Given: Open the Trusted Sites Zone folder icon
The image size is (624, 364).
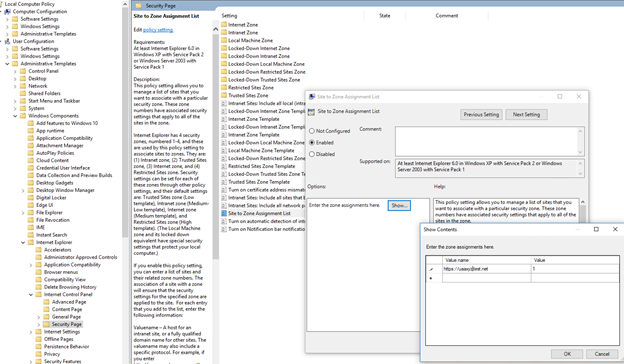Looking at the screenshot, I should click(x=224, y=95).
